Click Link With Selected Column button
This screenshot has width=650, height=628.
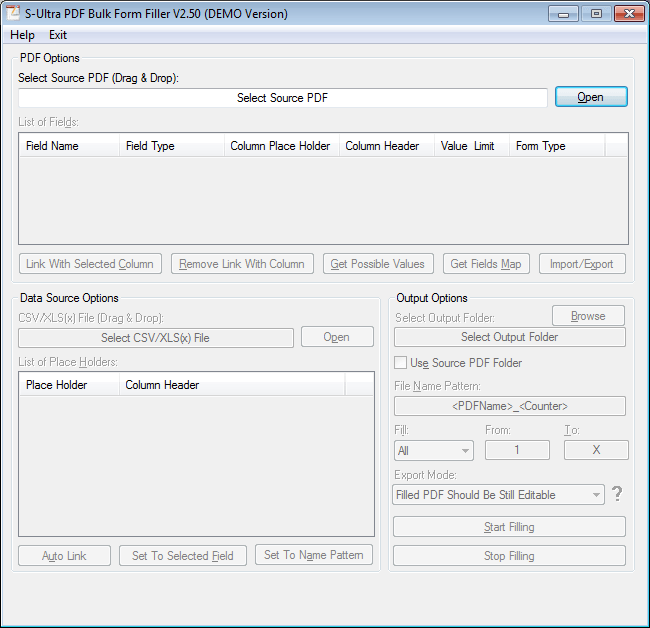point(90,264)
